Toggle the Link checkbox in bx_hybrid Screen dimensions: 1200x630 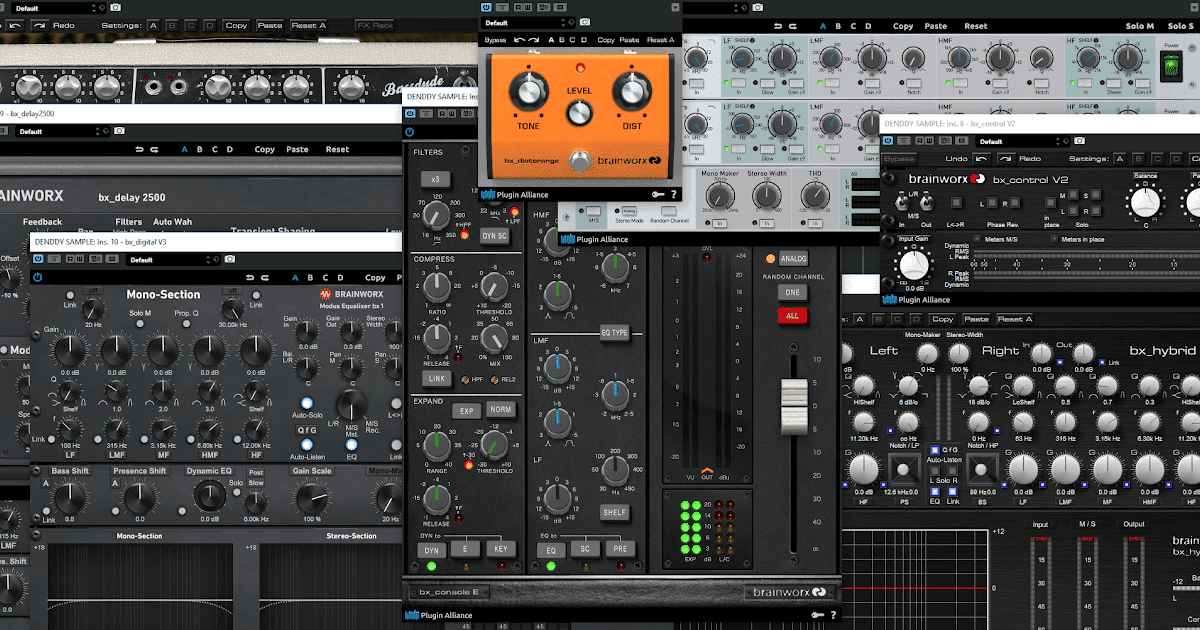click(1101, 362)
